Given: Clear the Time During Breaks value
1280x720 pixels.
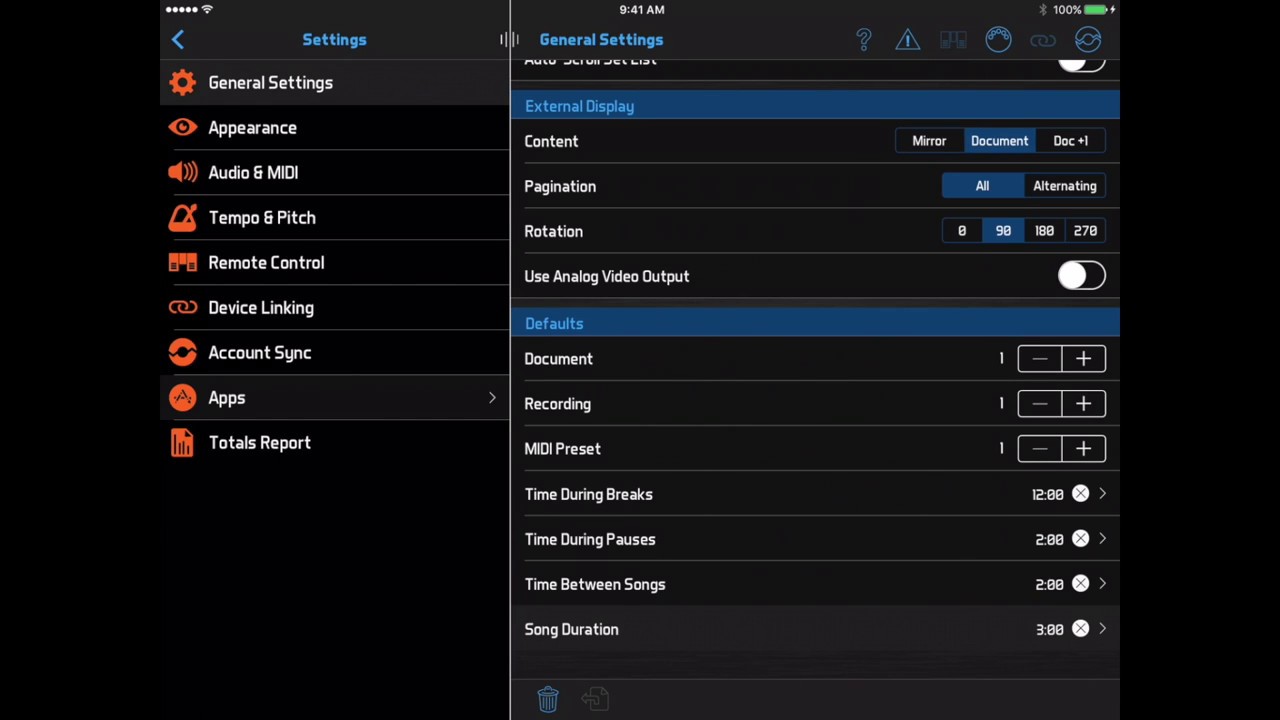Looking at the screenshot, I should pos(1081,494).
